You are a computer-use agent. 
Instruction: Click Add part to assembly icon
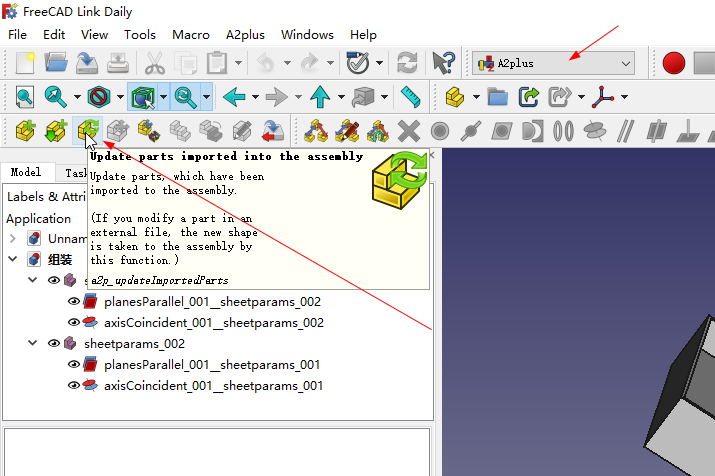point(26,131)
